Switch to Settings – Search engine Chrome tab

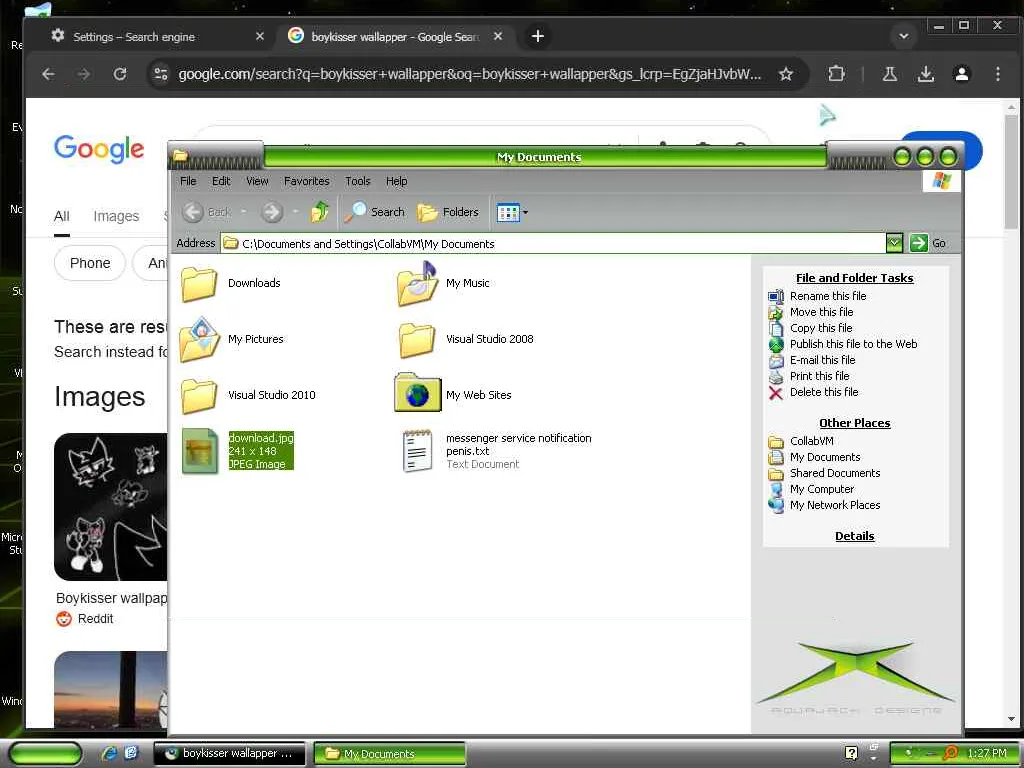tap(157, 37)
